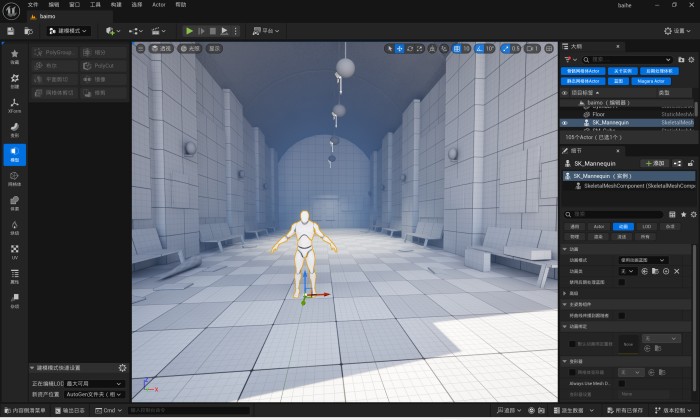Click the 透视 perspective viewport button
700x420 pixels.
click(161, 48)
